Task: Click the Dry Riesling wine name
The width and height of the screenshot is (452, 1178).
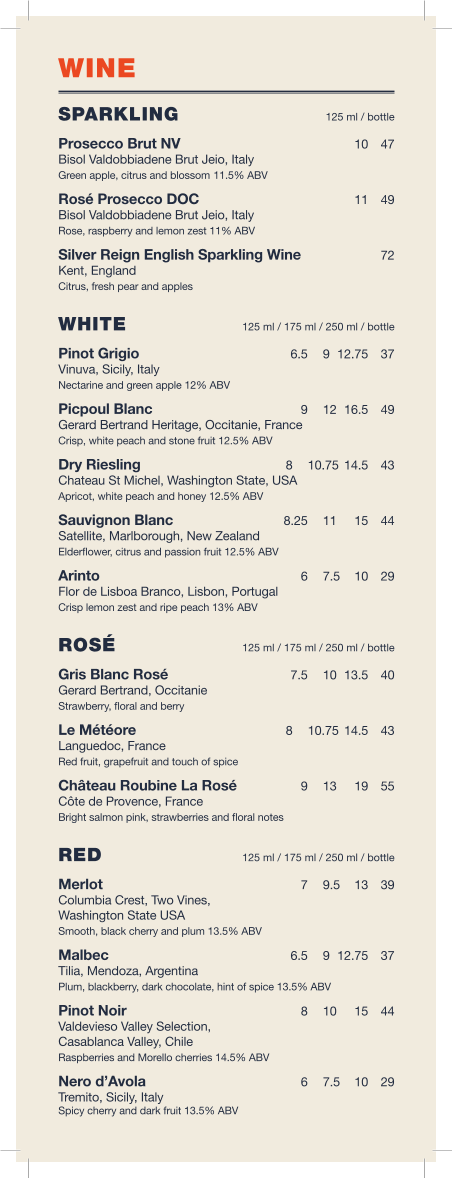Action: click(x=99, y=465)
